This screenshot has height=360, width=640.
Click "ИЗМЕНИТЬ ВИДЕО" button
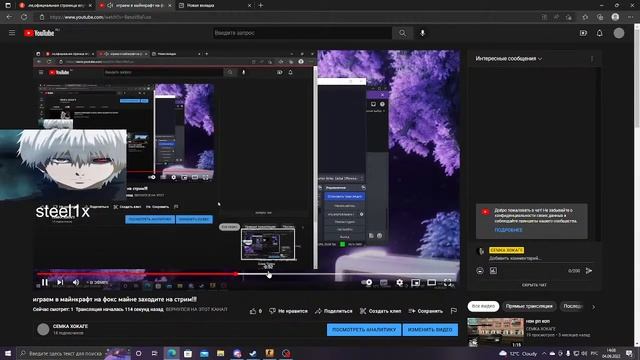[430, 329]
